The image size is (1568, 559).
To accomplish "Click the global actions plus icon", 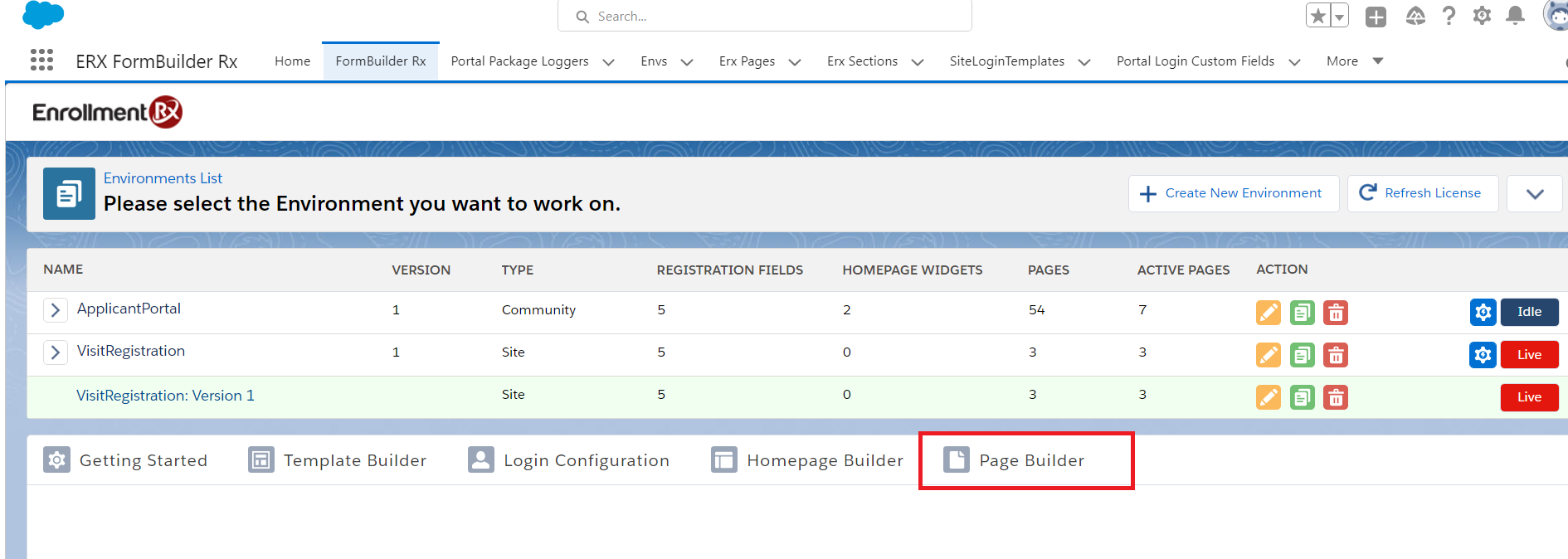I will pos(1376,17).
